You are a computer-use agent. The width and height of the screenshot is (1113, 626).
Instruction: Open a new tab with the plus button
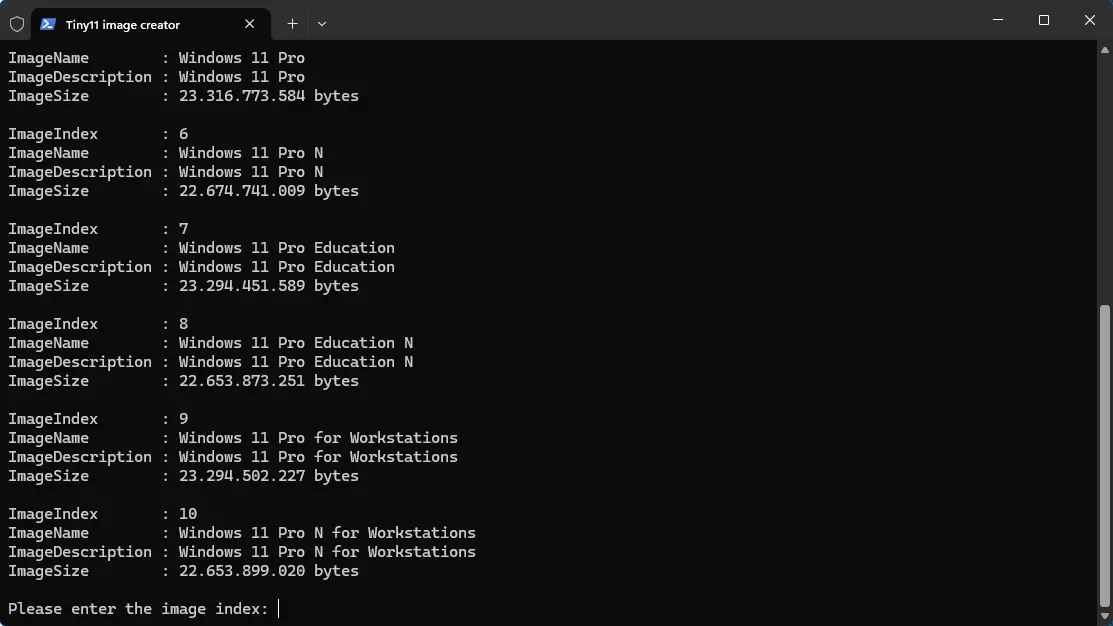tap(292, 24)
